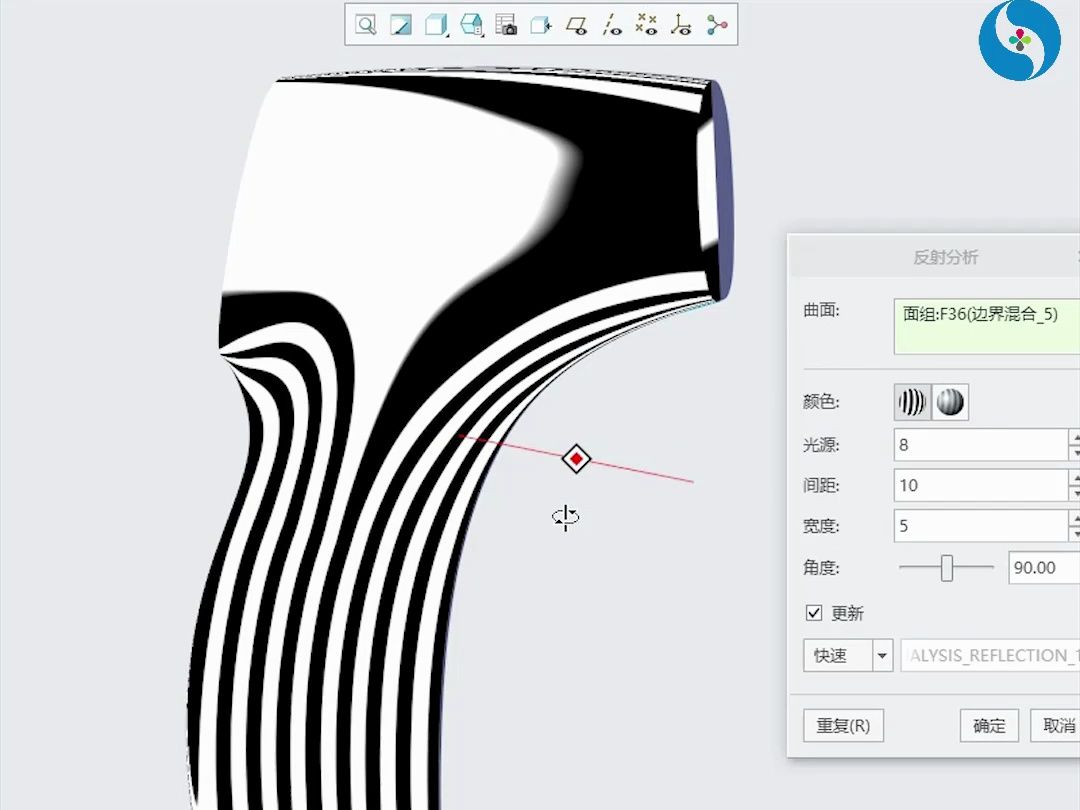Open the View Manager camera icon

click(x=506, y=25)
